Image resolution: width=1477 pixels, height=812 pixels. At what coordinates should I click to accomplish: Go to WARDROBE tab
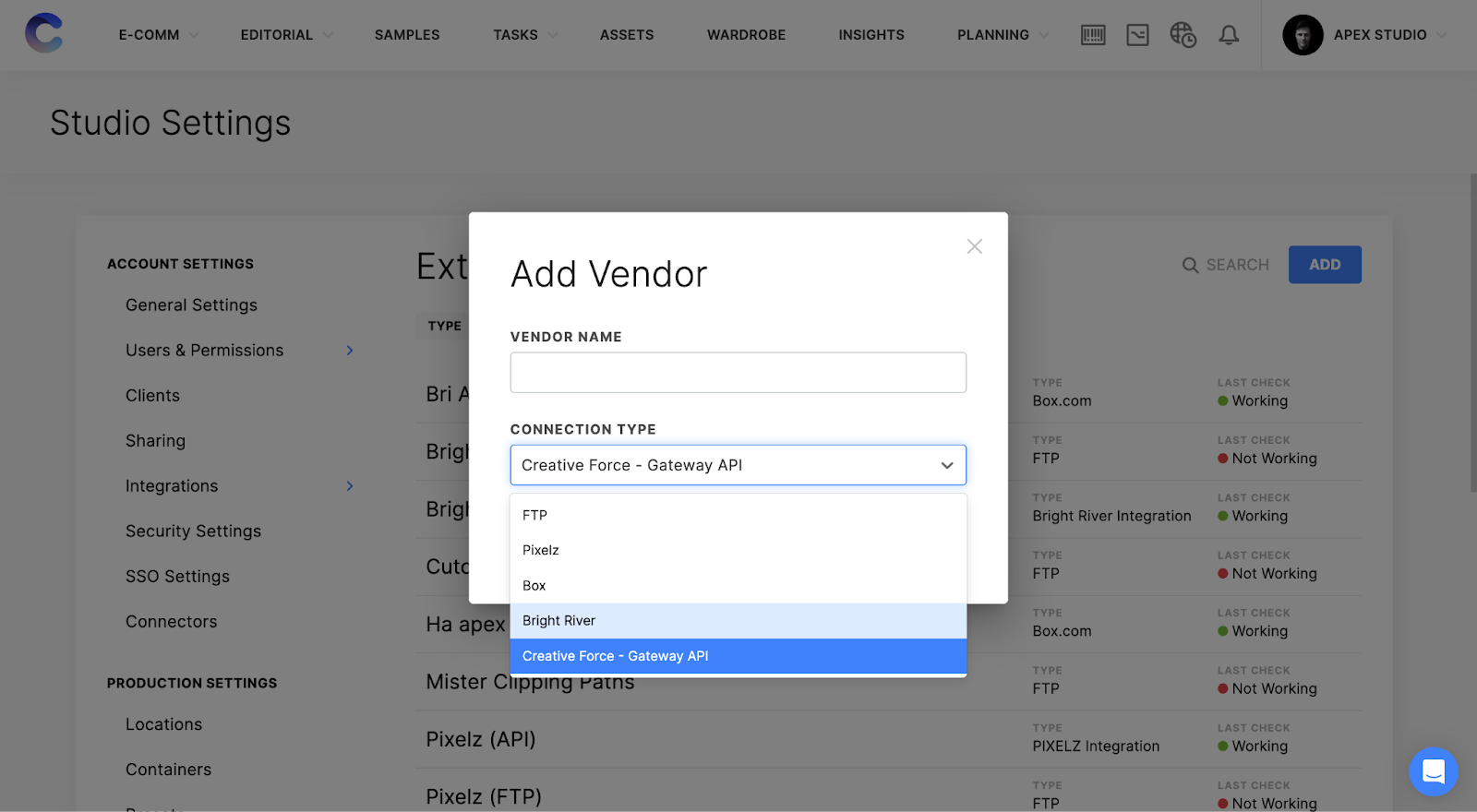tap(746, 35)
